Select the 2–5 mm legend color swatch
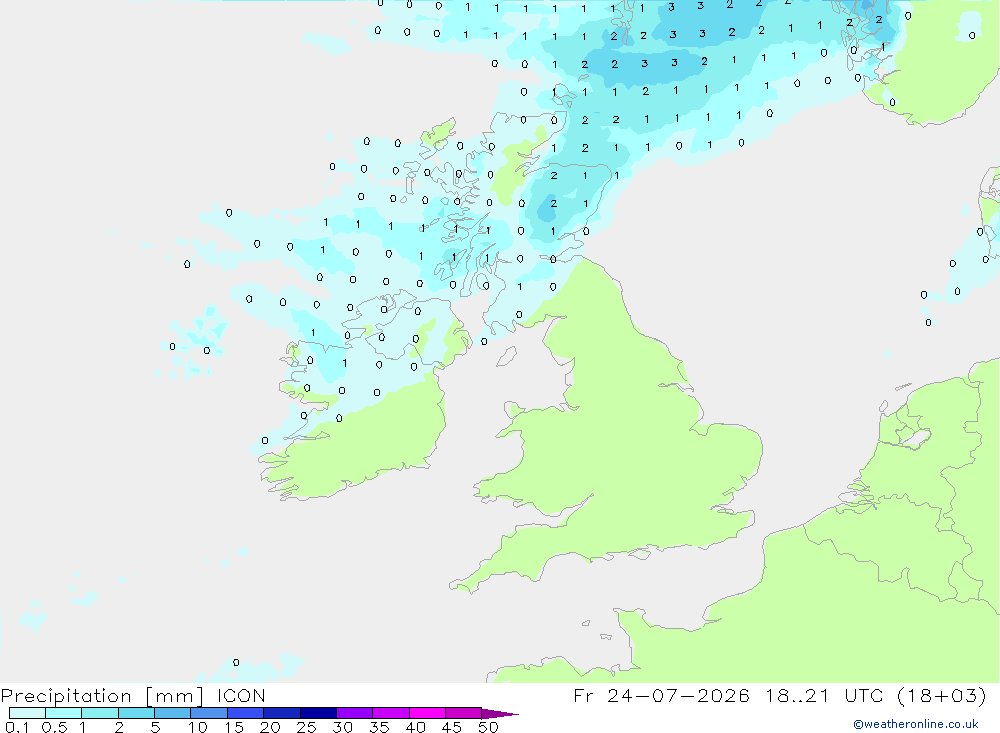 click(136, 713)
